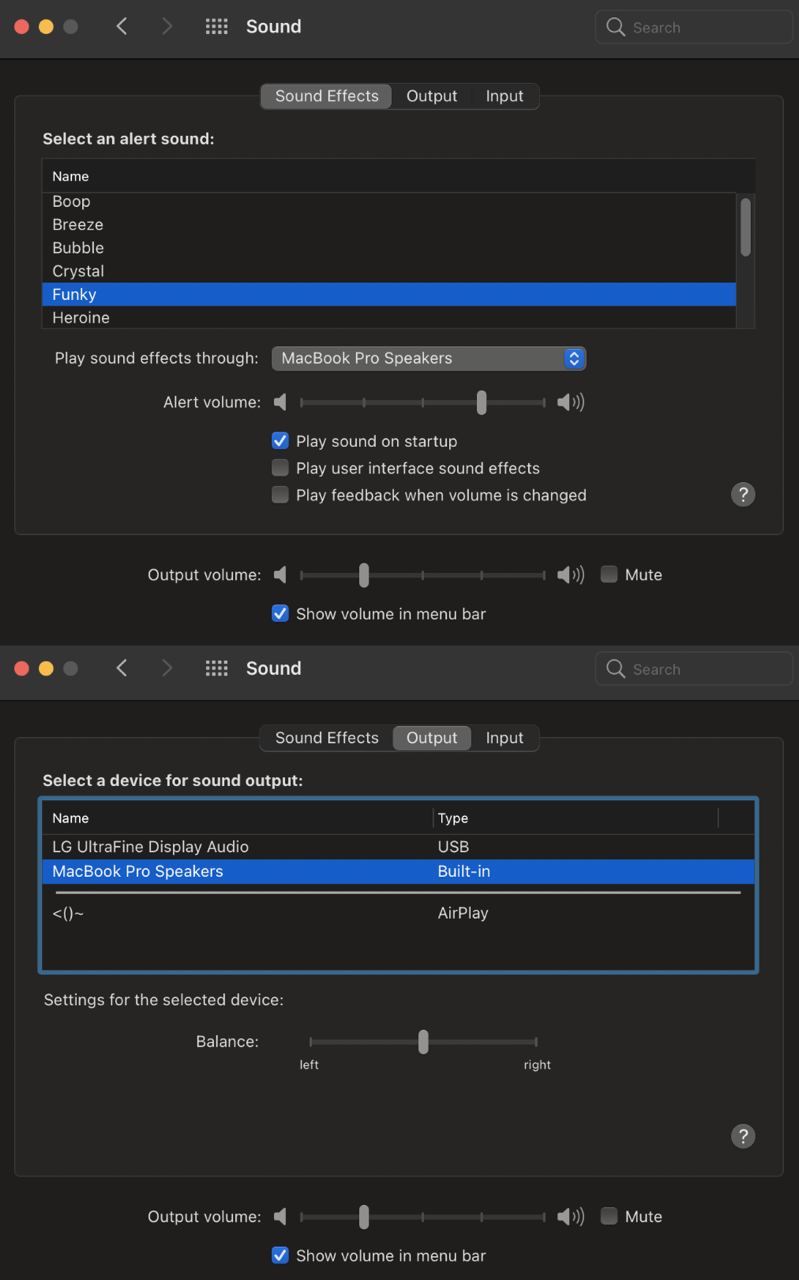The width and height of the screenshot is (799, 1280).
Task: Click the Search field in the upper window
Action: tap(691, 27)
